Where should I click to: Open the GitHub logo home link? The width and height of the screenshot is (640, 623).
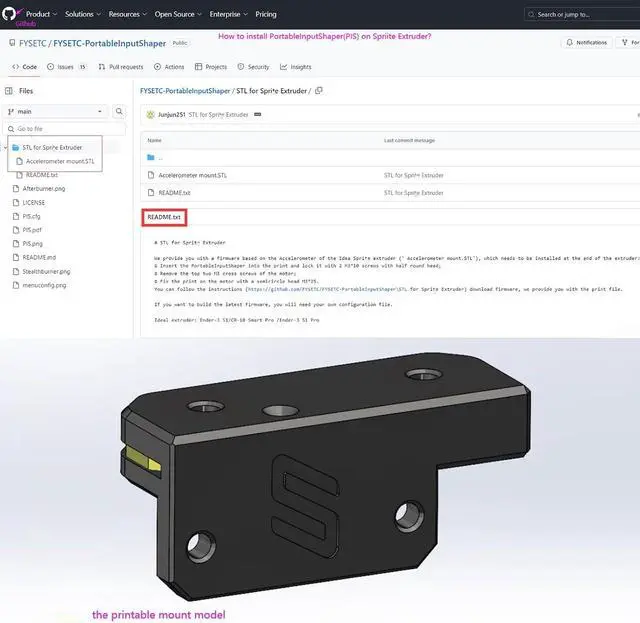coord(9,14)
